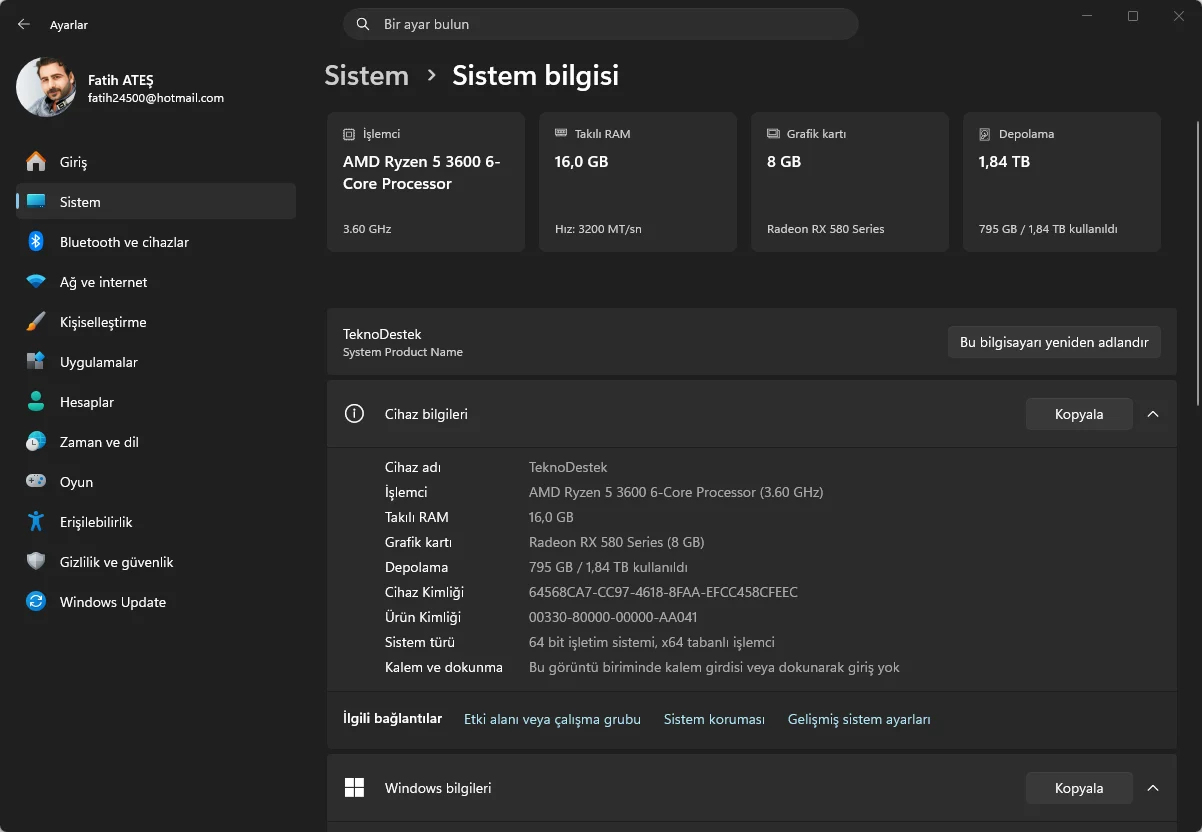Open Gelişmiş sistem ayarları link

(x=859, y=719)
